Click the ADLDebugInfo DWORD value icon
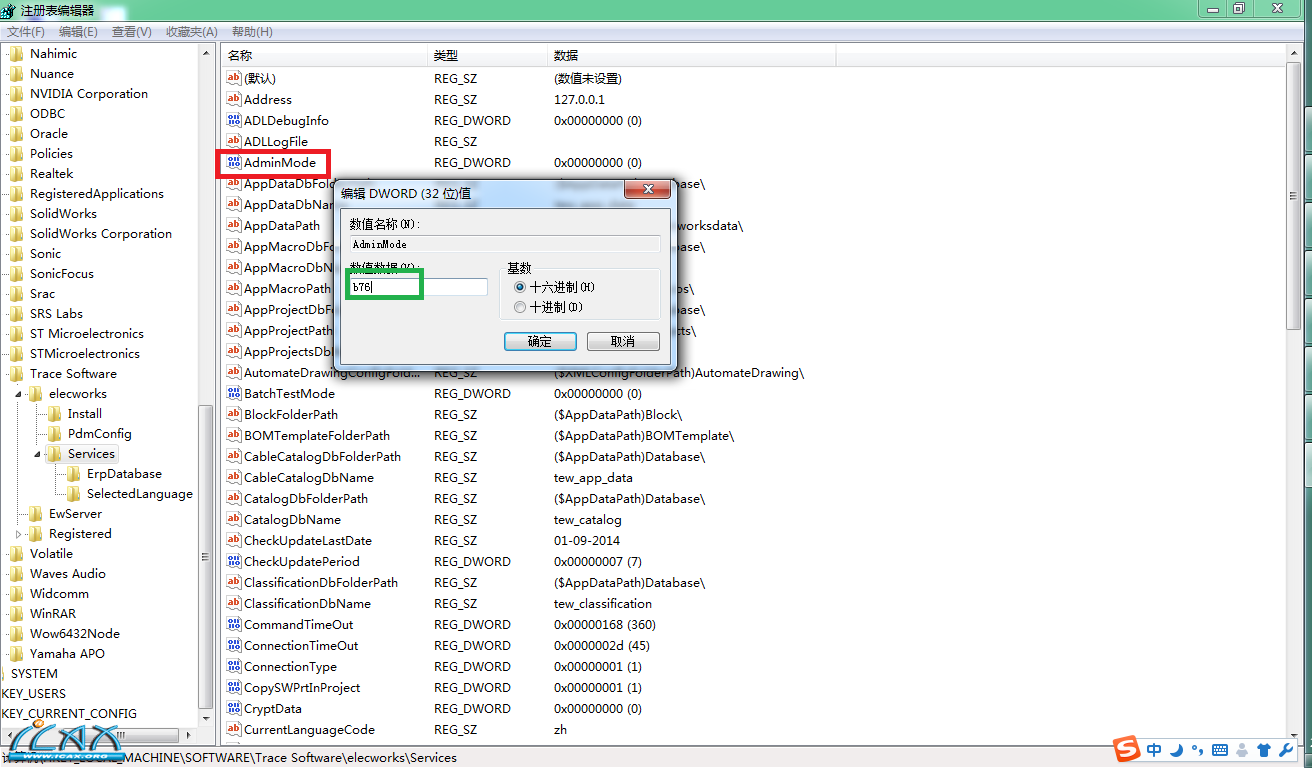The image size is (1312, 768). pos(234,120)
